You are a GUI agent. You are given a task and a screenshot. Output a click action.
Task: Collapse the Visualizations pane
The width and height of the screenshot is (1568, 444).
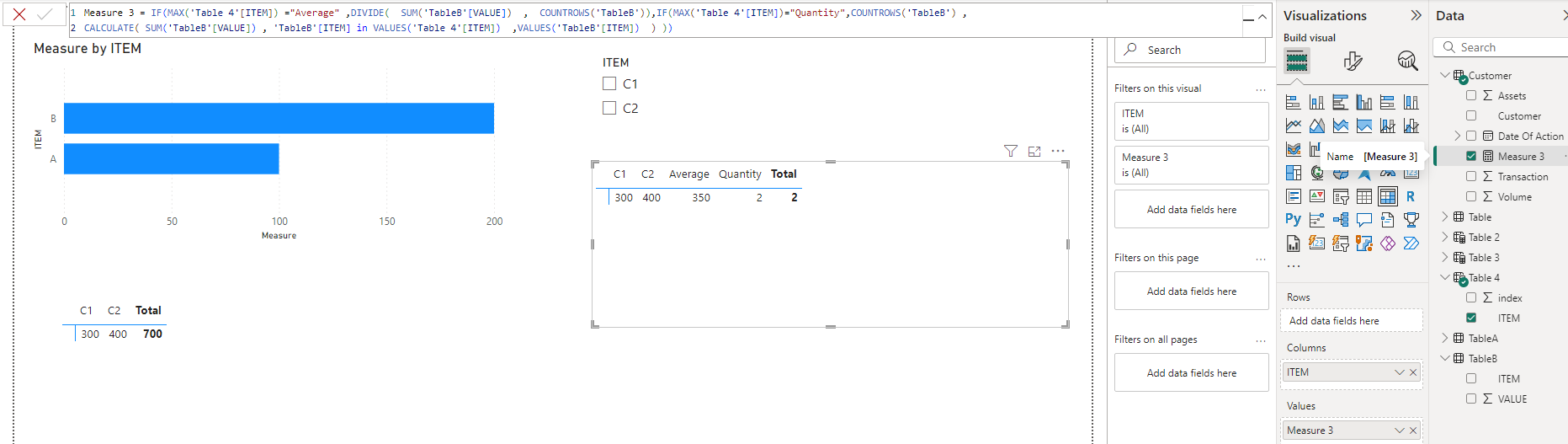coord(1416,15)
